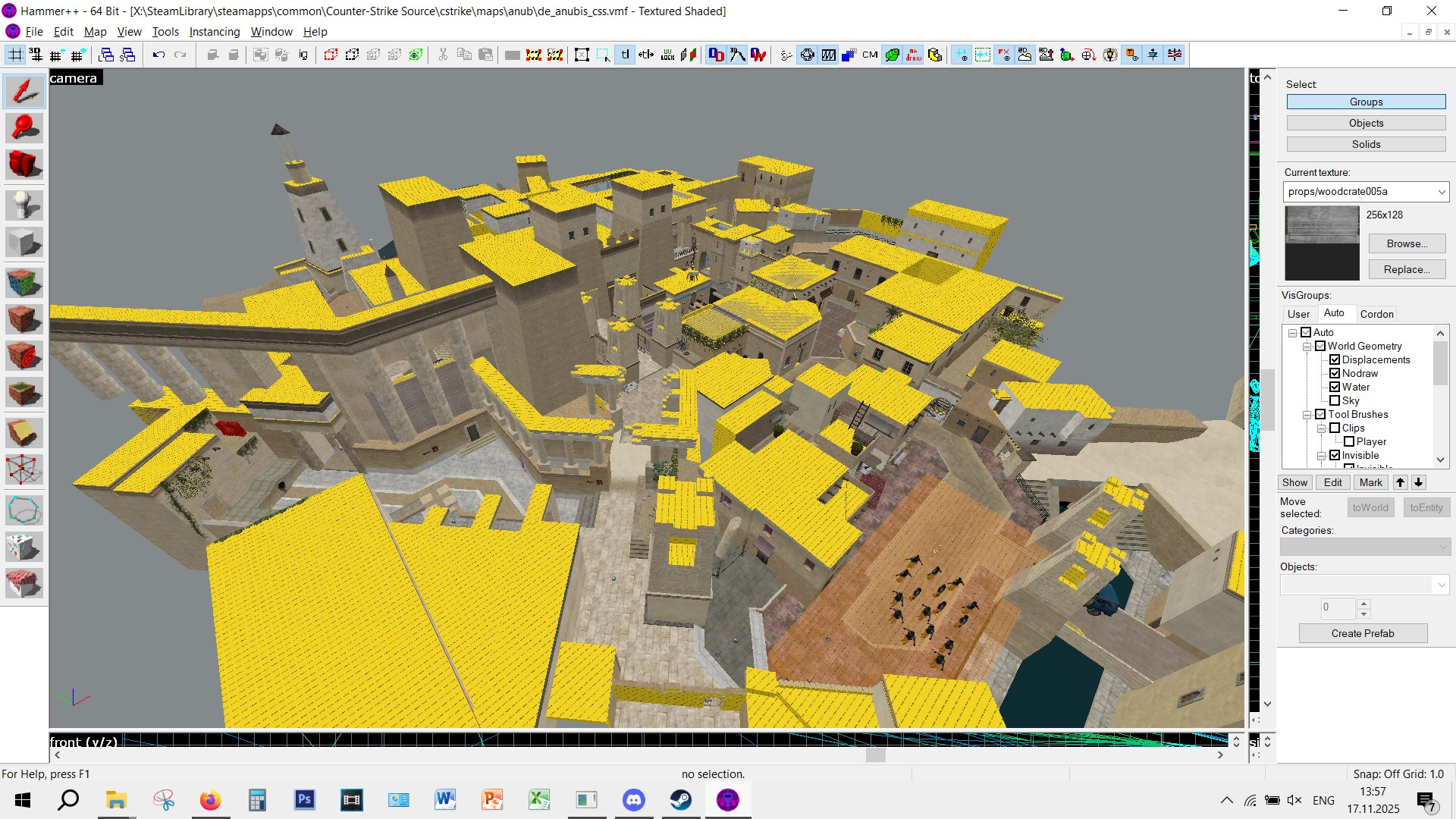Select the Selection tool (red arrow)
The width and height of the screenshot is (1456, 819).
click(x=24, y=91)
